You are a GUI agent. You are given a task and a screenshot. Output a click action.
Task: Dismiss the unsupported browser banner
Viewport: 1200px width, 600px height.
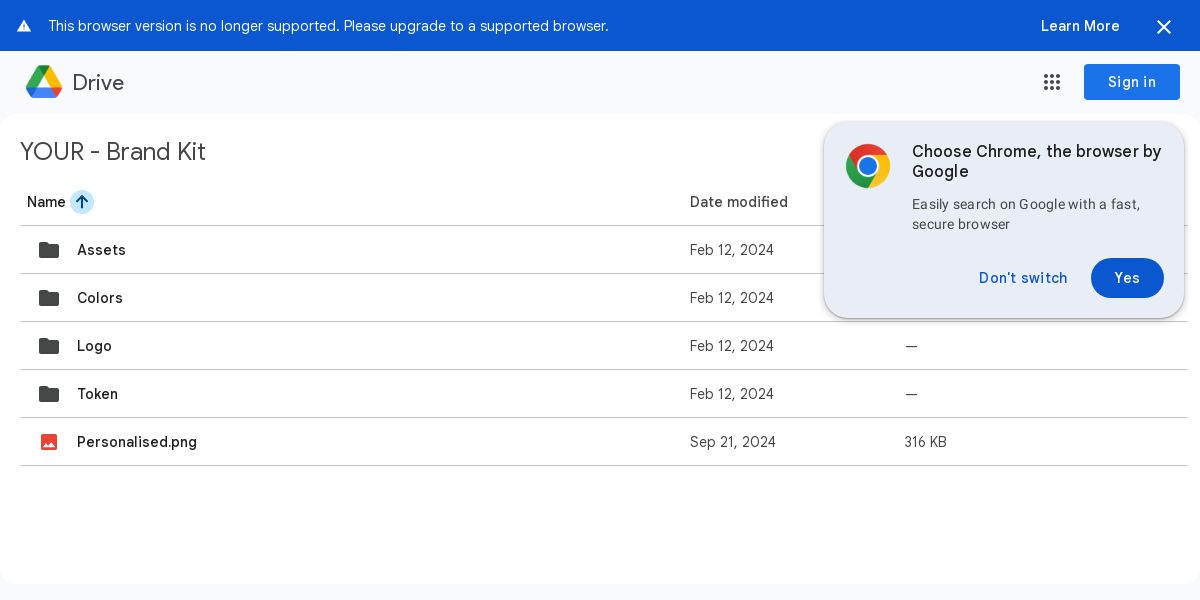click(x=1164, y=27)
